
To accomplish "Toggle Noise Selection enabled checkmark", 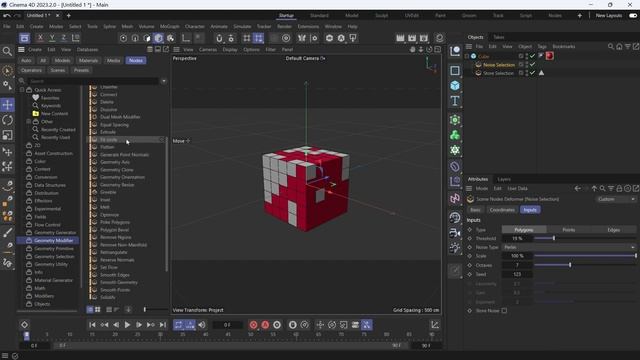I will [532, 64].
